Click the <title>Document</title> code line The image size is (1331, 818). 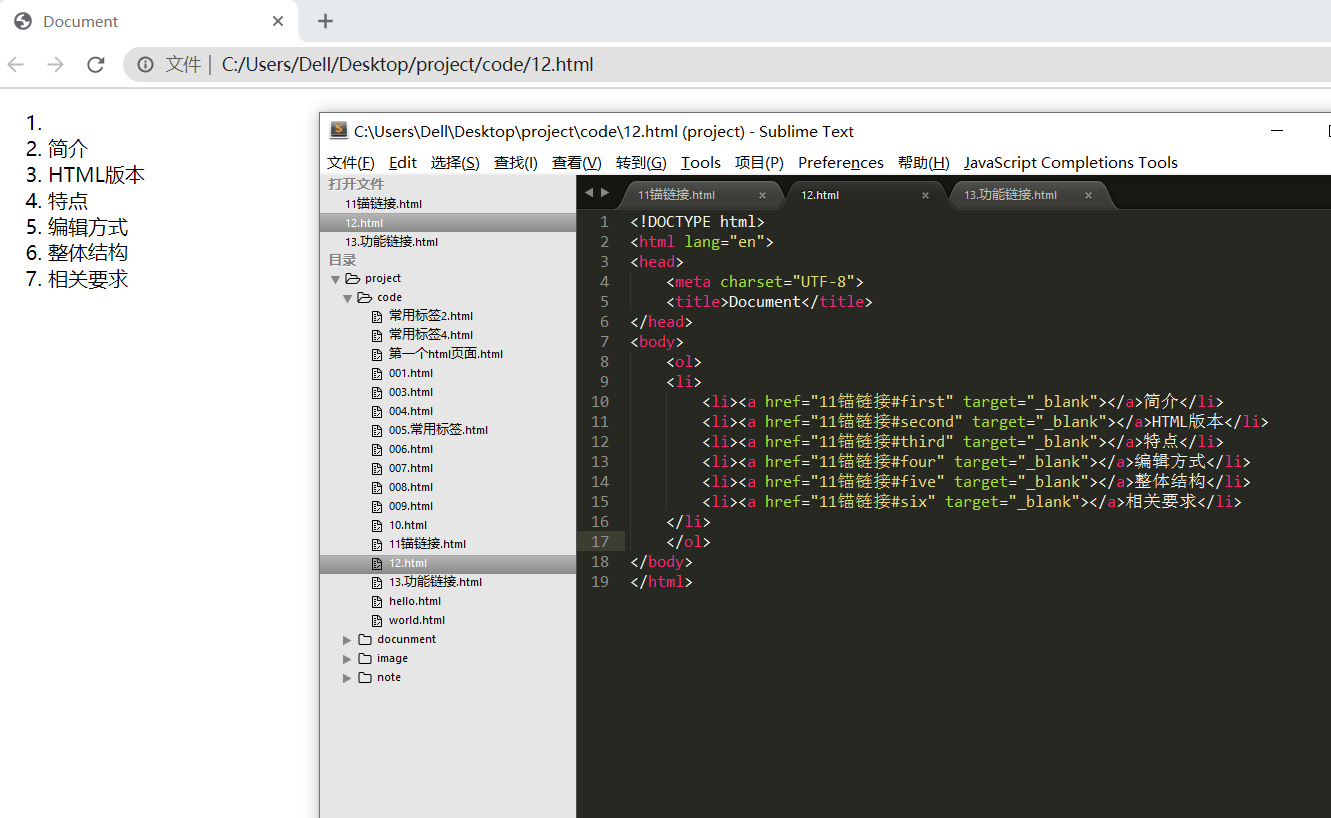point(770,302)
